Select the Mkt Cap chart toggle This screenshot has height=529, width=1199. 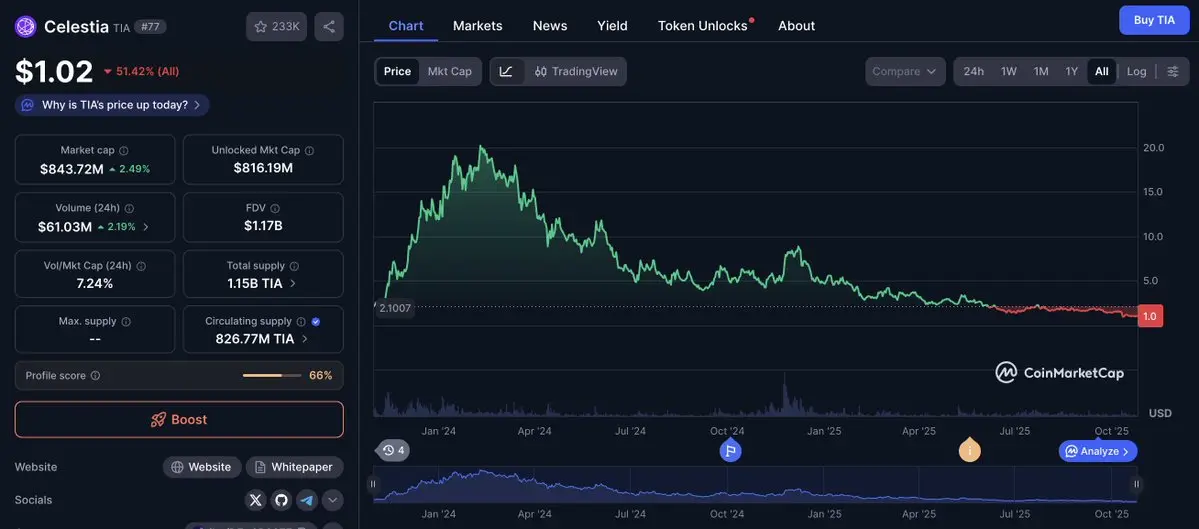click(450, 71)
